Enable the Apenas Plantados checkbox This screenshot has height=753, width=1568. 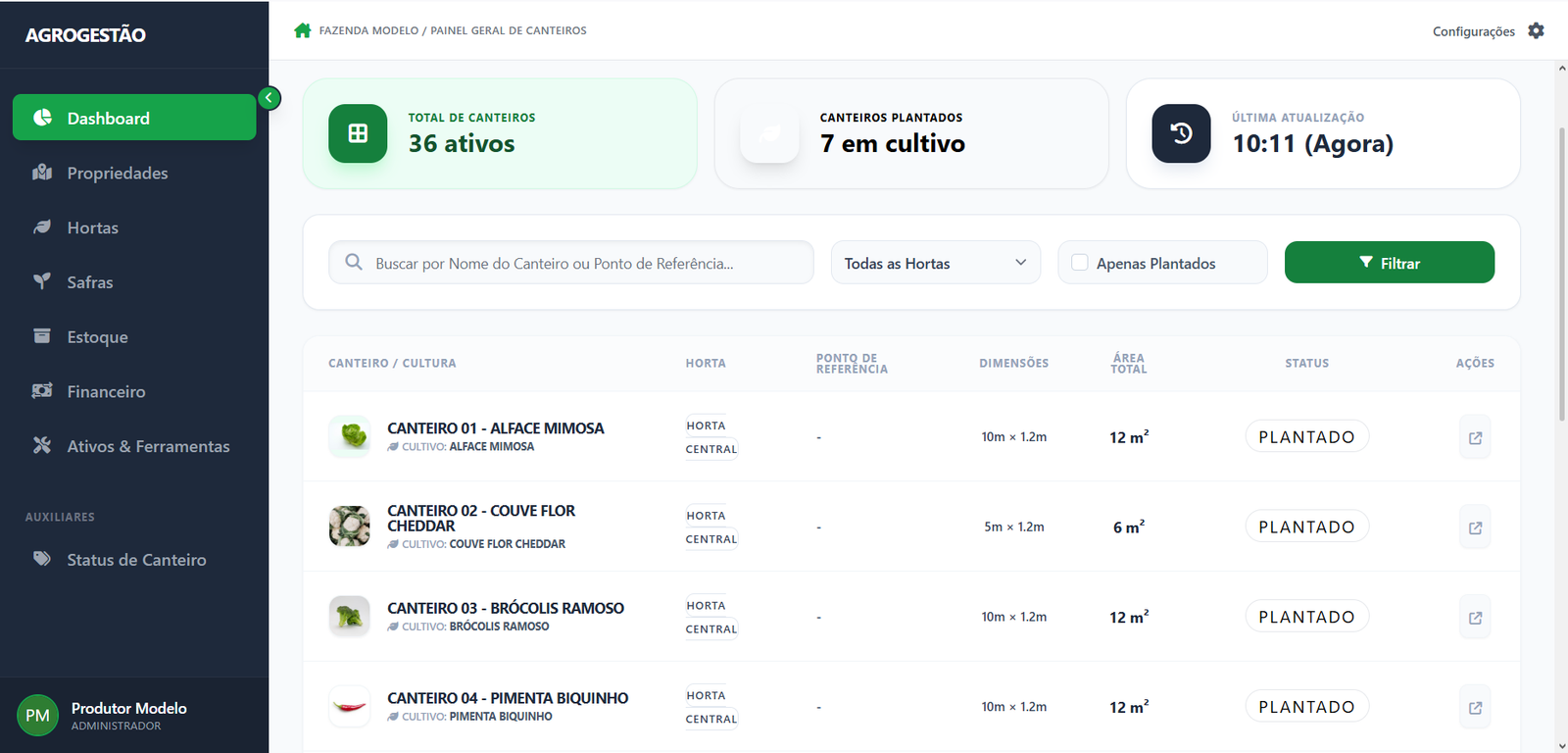coord(1080,263)
